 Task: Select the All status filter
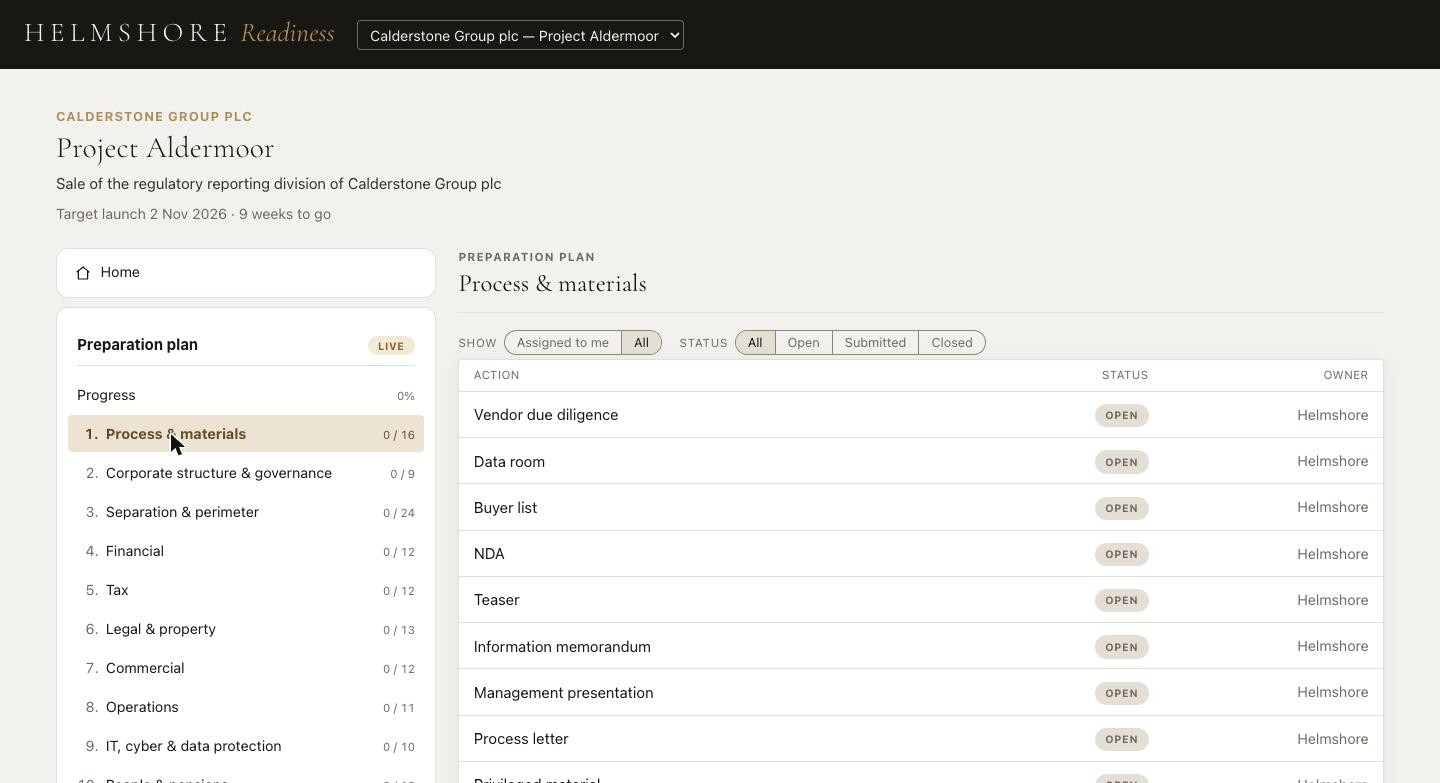755,343
